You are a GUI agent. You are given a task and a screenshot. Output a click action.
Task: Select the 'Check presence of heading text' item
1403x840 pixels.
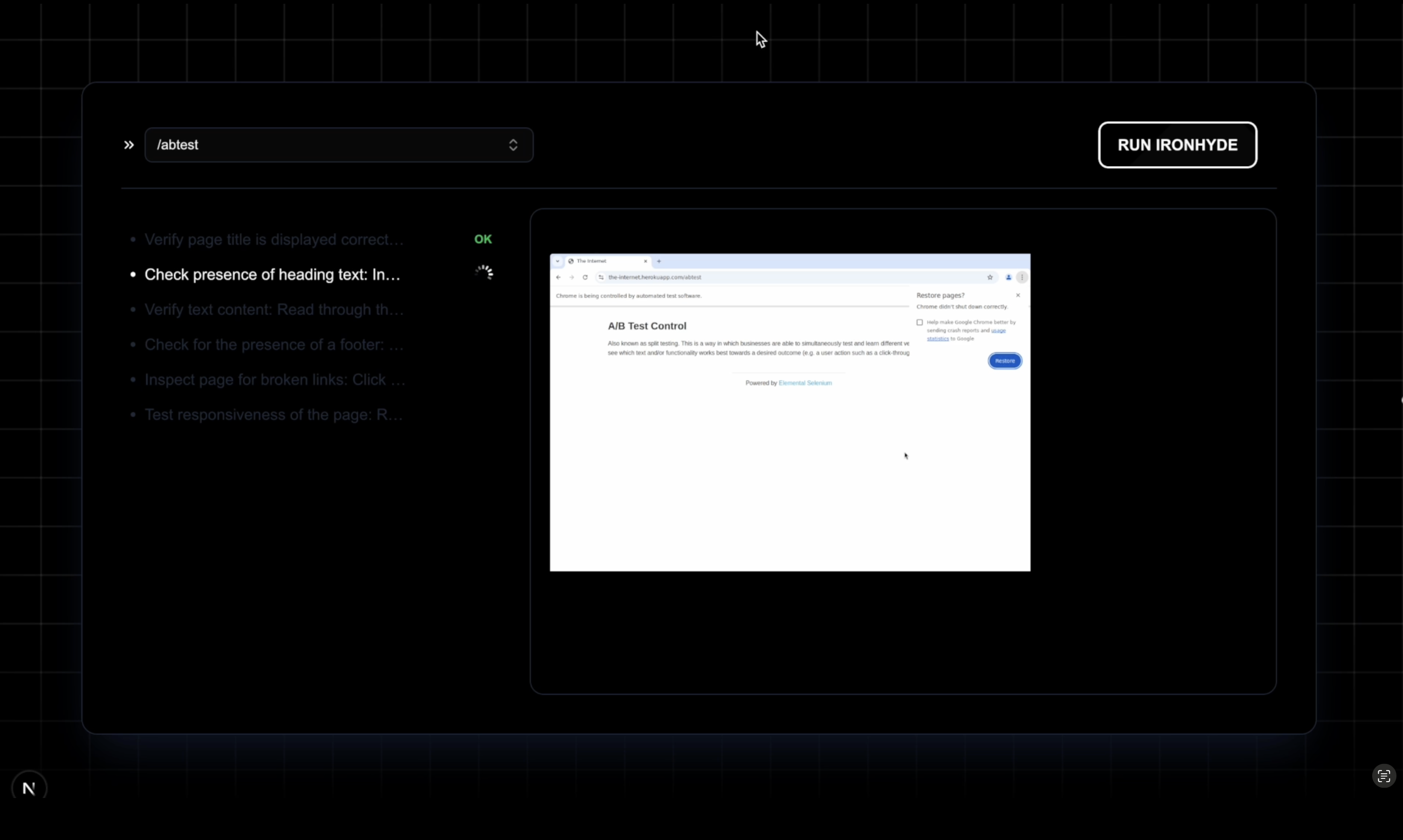pyautogui.click(x=272, y=274)
